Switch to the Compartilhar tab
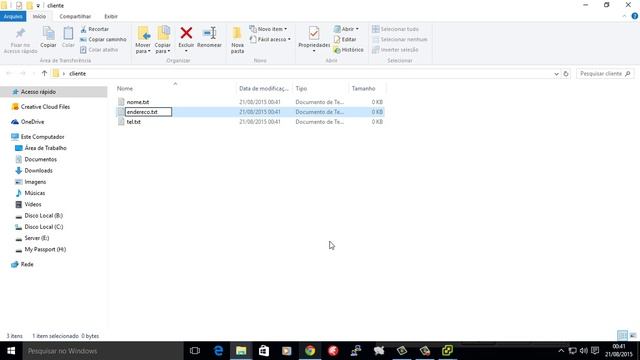640x360 pixels. [75, 16]
